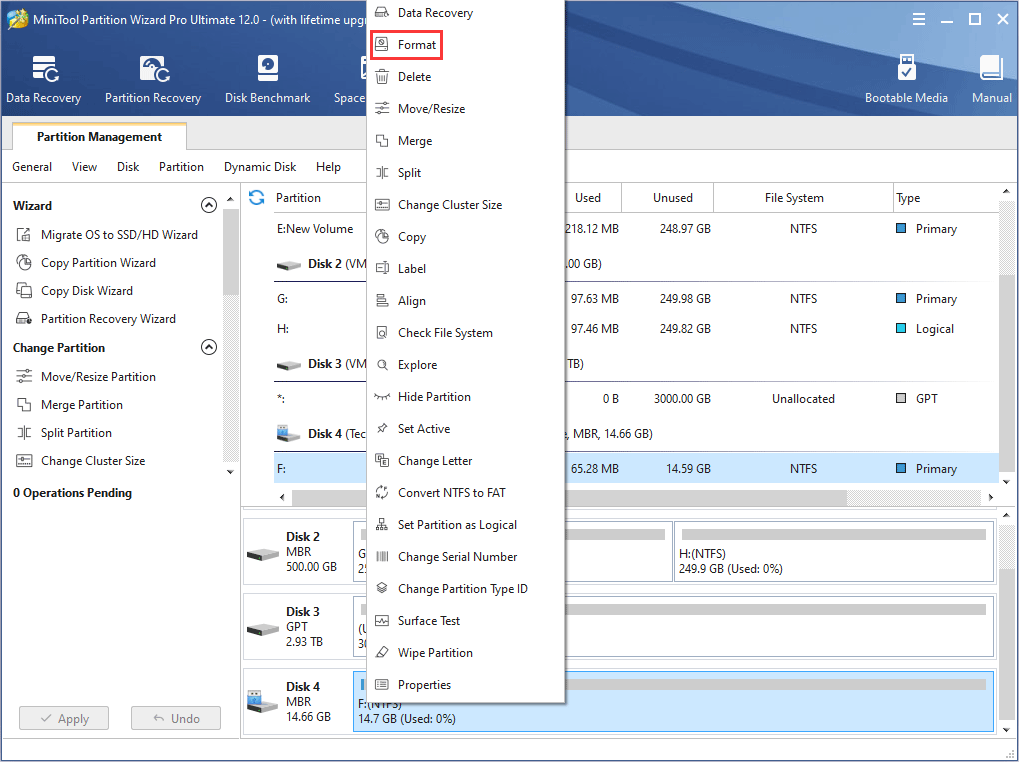Viewport: 1019px width, 762px height.
Task: Select Merge in the context menu
Action: [465, 140]
